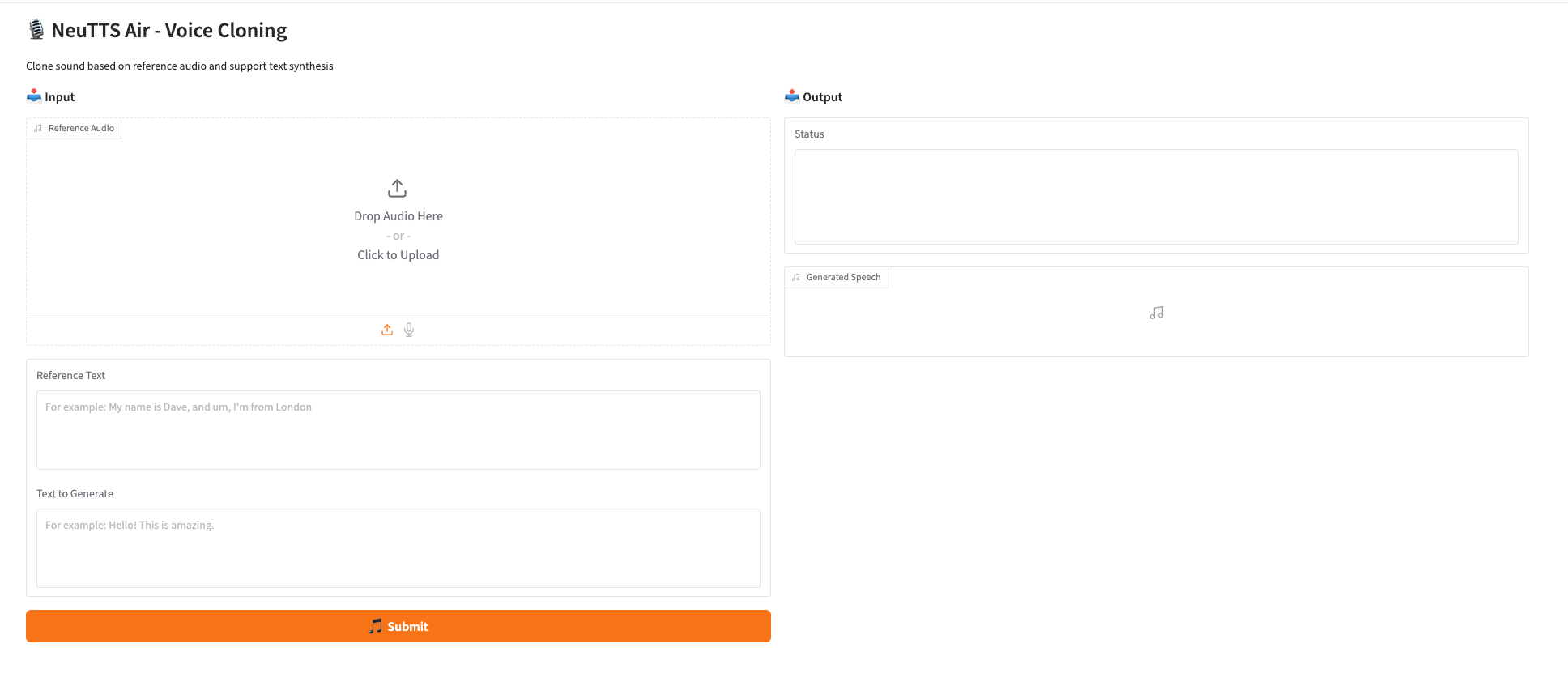The width and height of the screenshot is (1568, 682).
Task: Click the 'Clone sound based on reference audio' description
Action: (180, 66)
